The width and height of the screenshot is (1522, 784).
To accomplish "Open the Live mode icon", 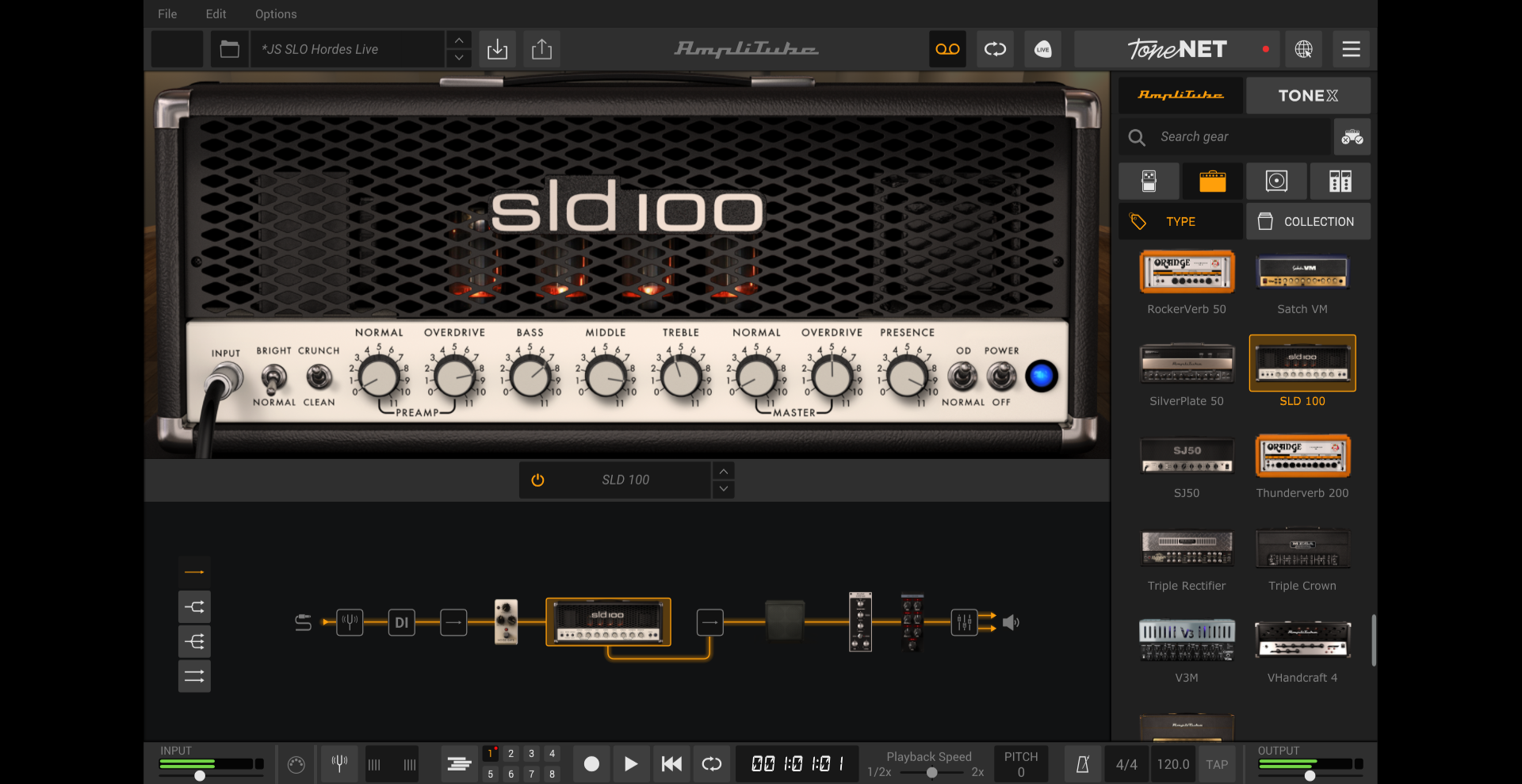I will tap(1042, 49).
